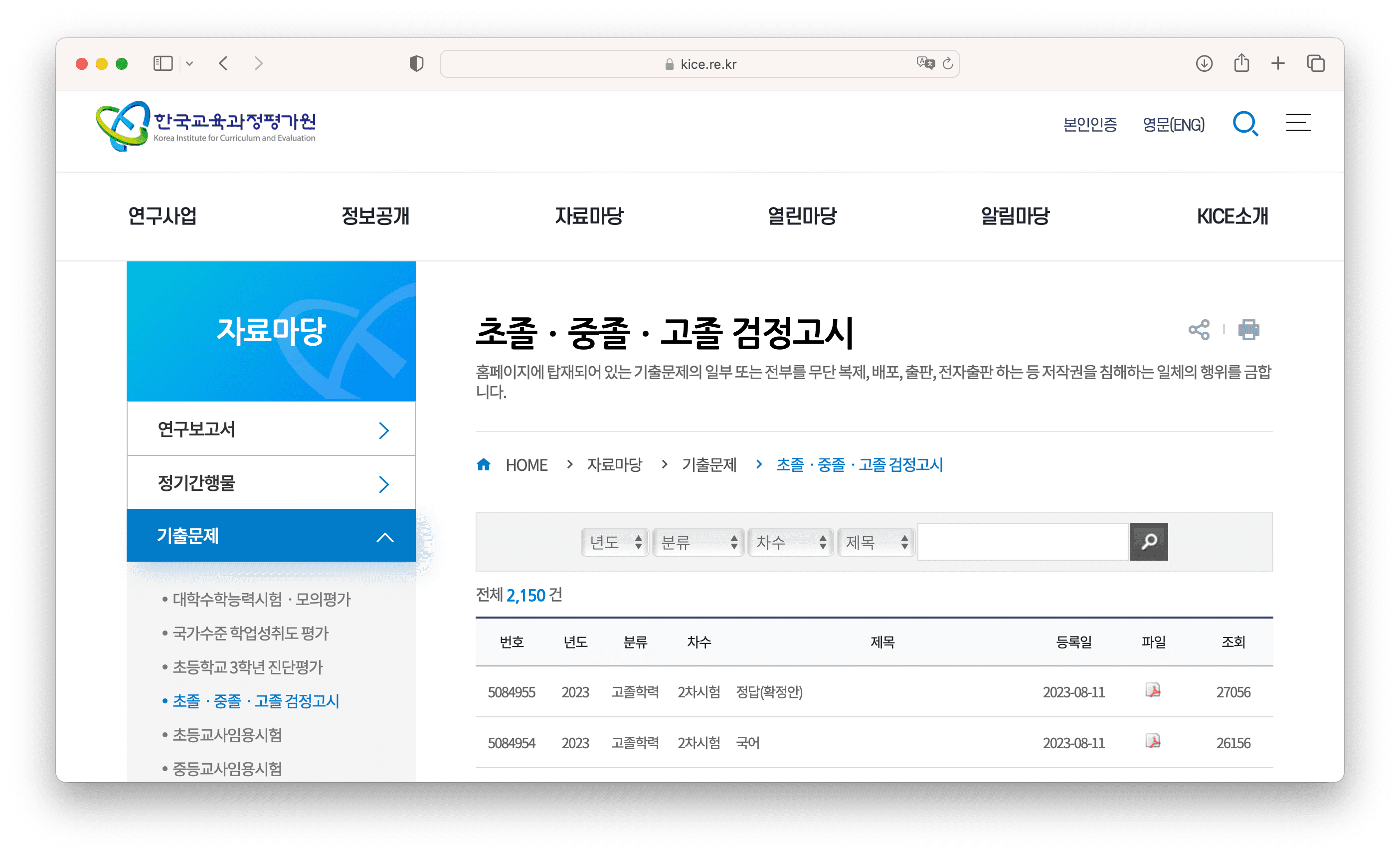
Task: Open 대학수학능력시험·모의평가 sidebar link
Action: coord(261,599)
